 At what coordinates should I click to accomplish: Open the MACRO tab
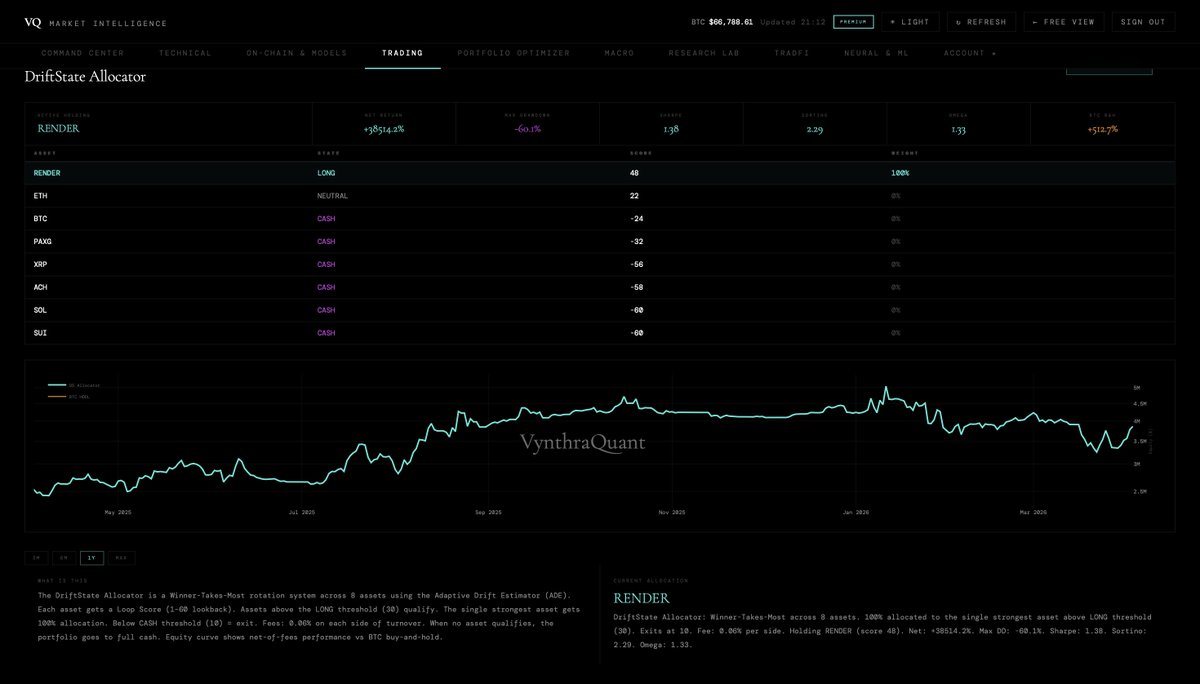pyautogui.click(x=619, y=53)
